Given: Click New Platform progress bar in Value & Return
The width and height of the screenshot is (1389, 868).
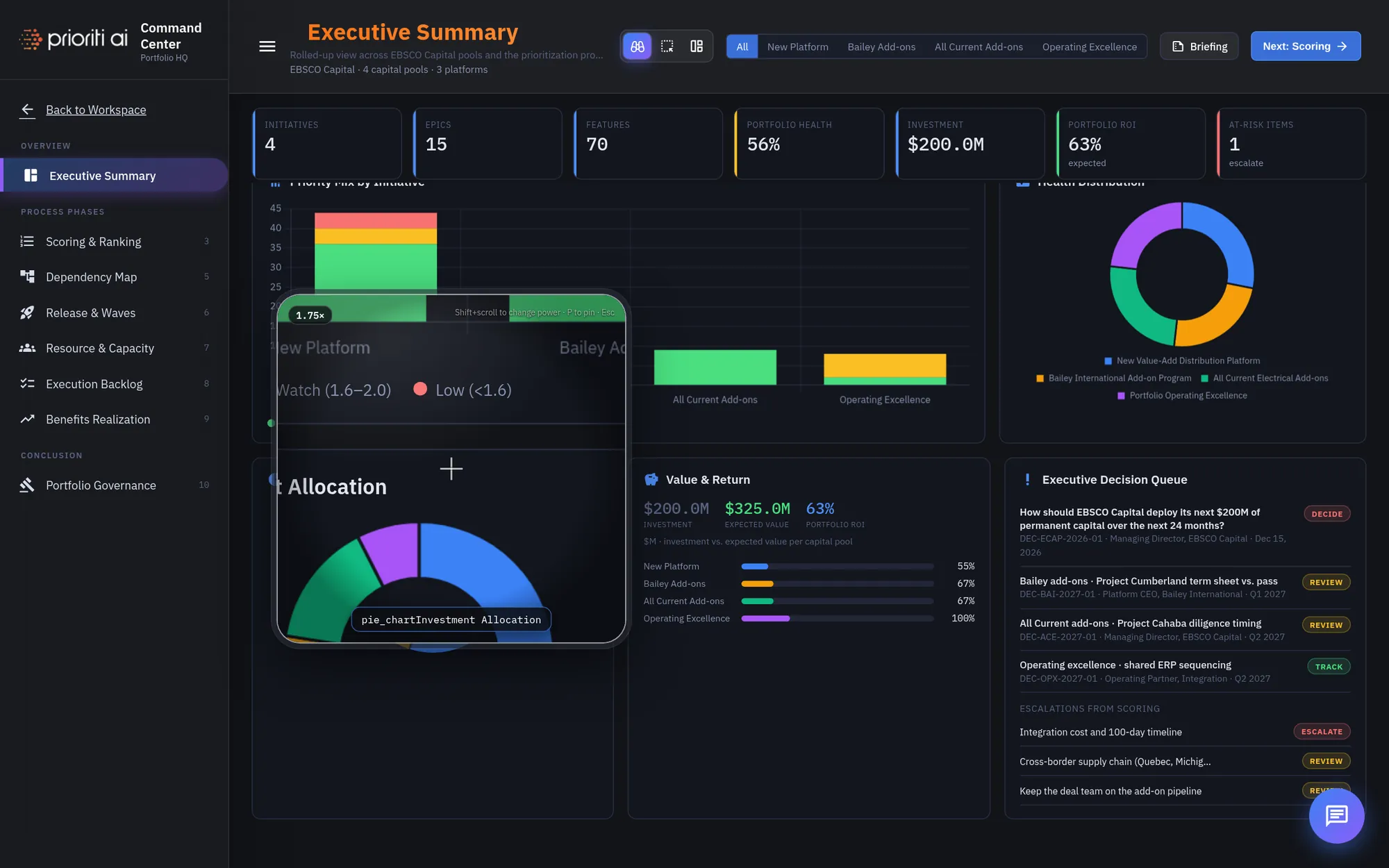Looking at the screenshot, I should click(x=837, y=567).
